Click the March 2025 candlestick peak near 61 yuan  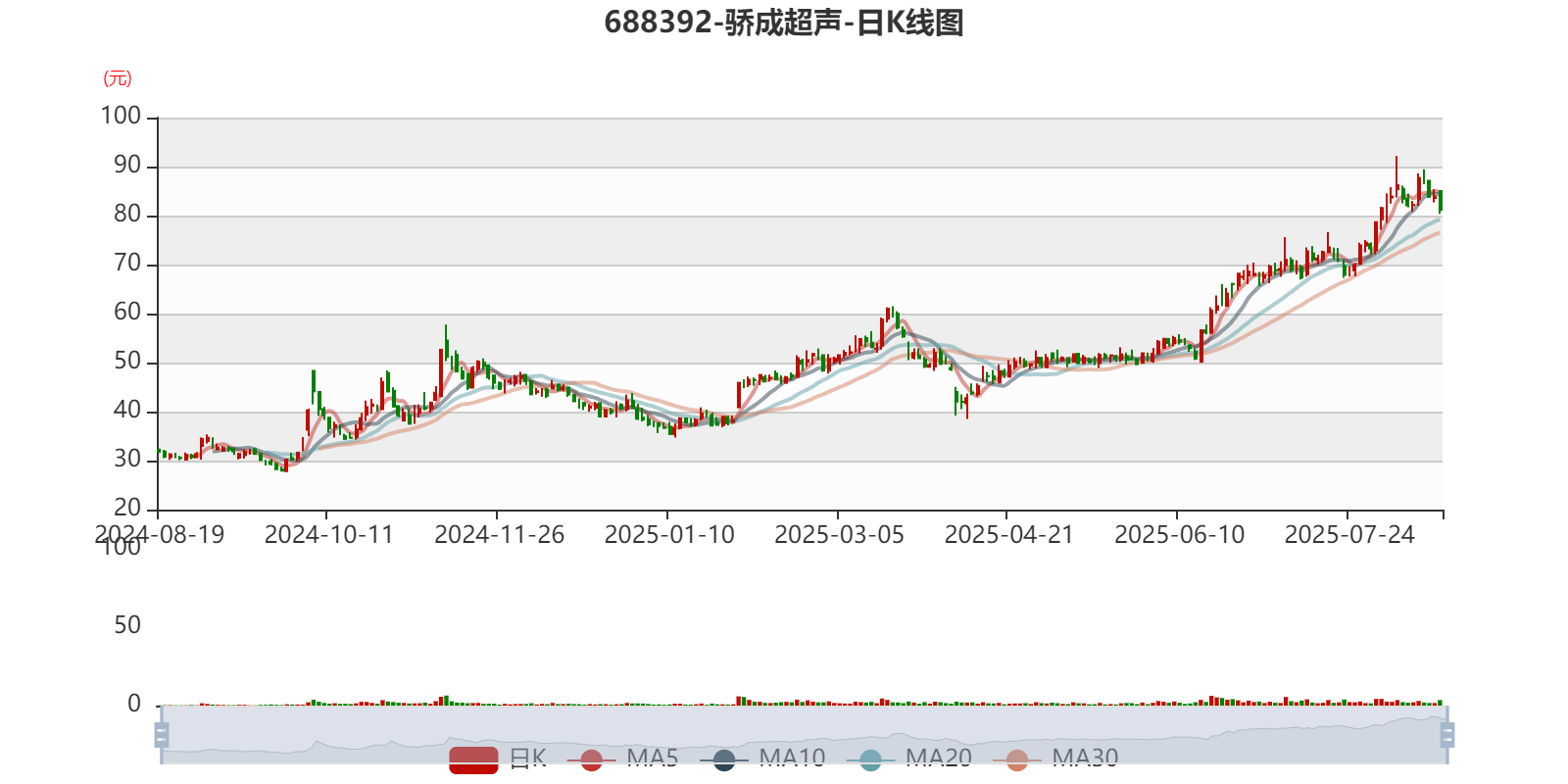click(x=889, y=316)
